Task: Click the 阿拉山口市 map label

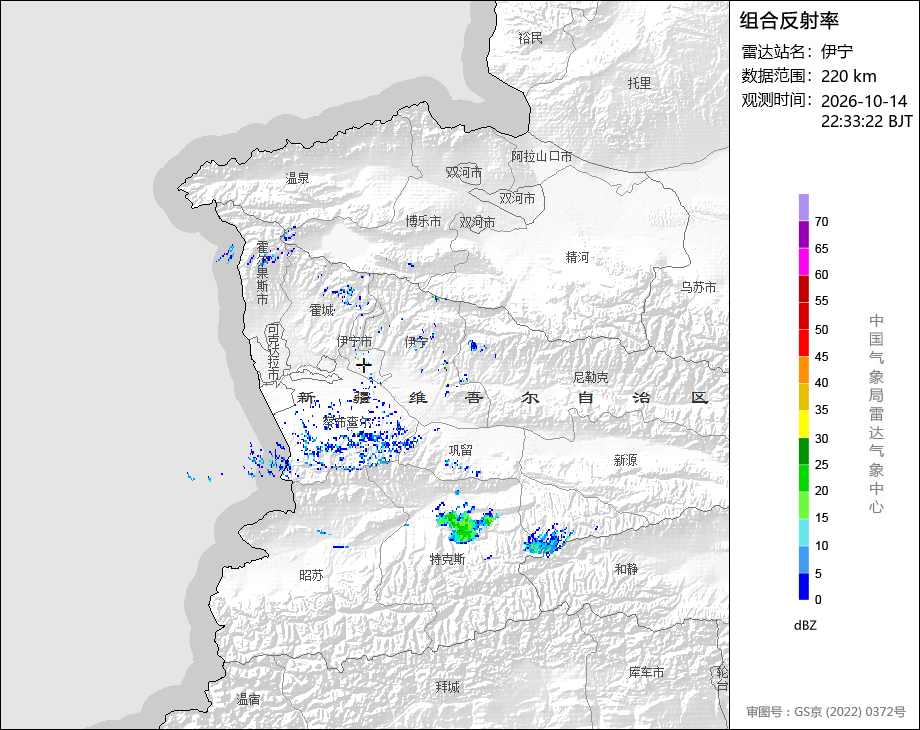Action: (x=542, y=157)
